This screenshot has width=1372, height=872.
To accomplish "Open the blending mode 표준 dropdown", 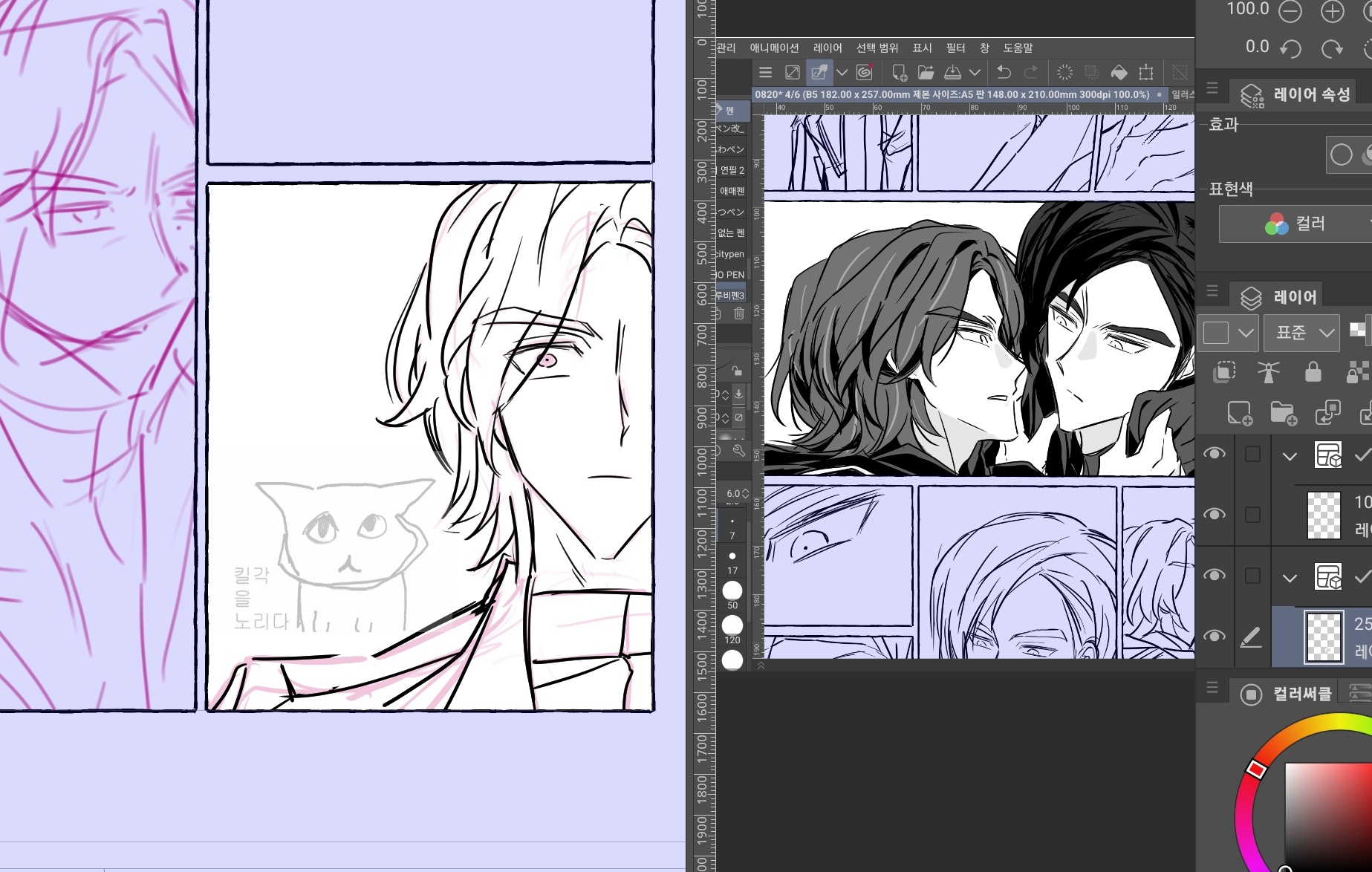I will tap(1301, 333).
